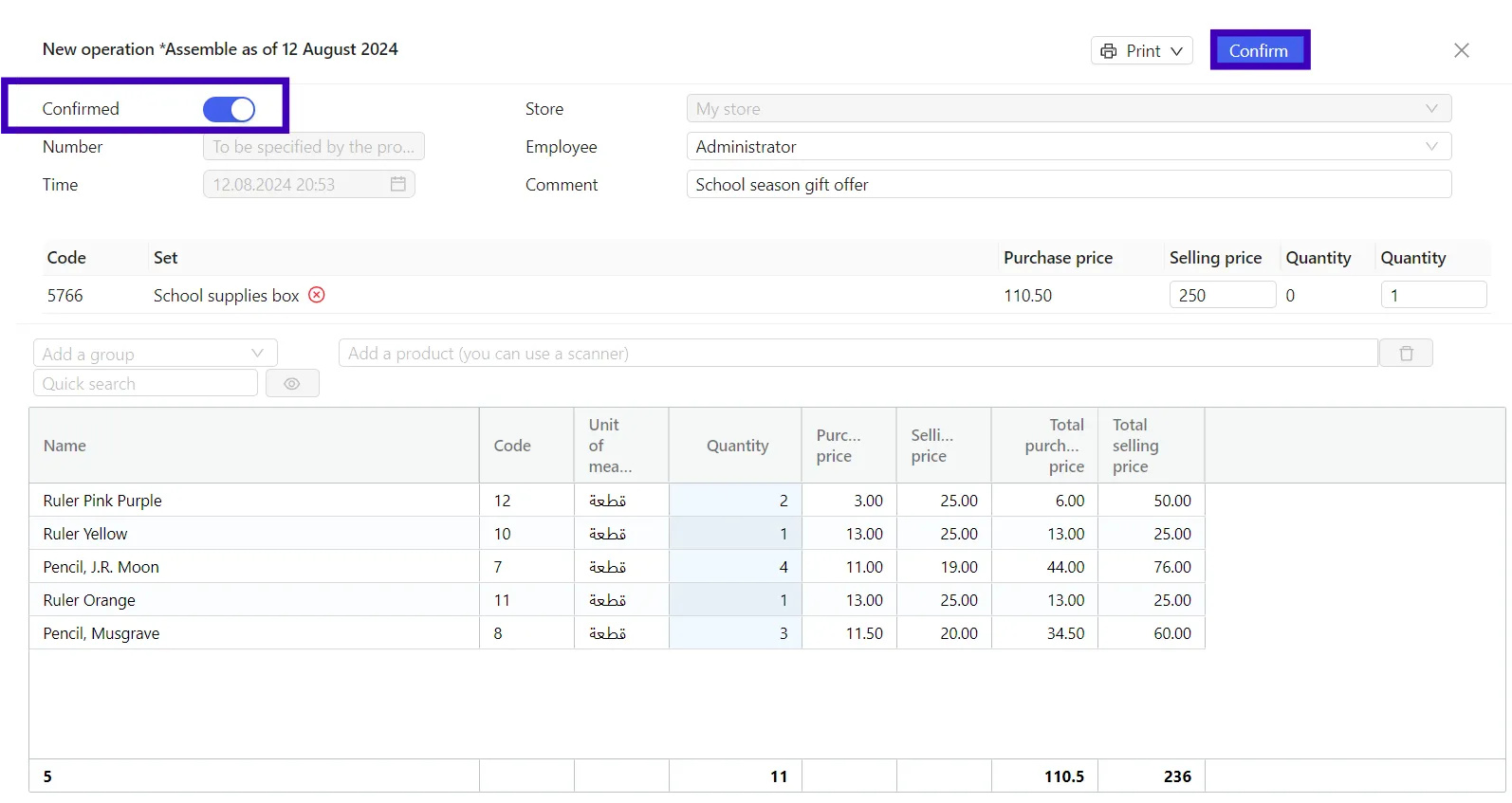Click total selling price 76.00
The image size is (1512, 803).
tap(1152, 567)
